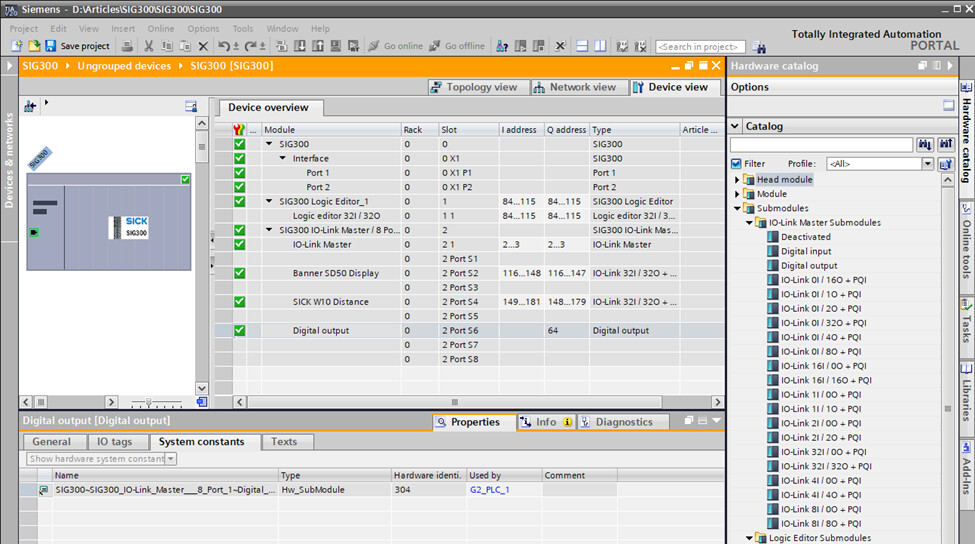Open the Project menu
The width and height of the screenshot is (975, 544).
[24, 29]
